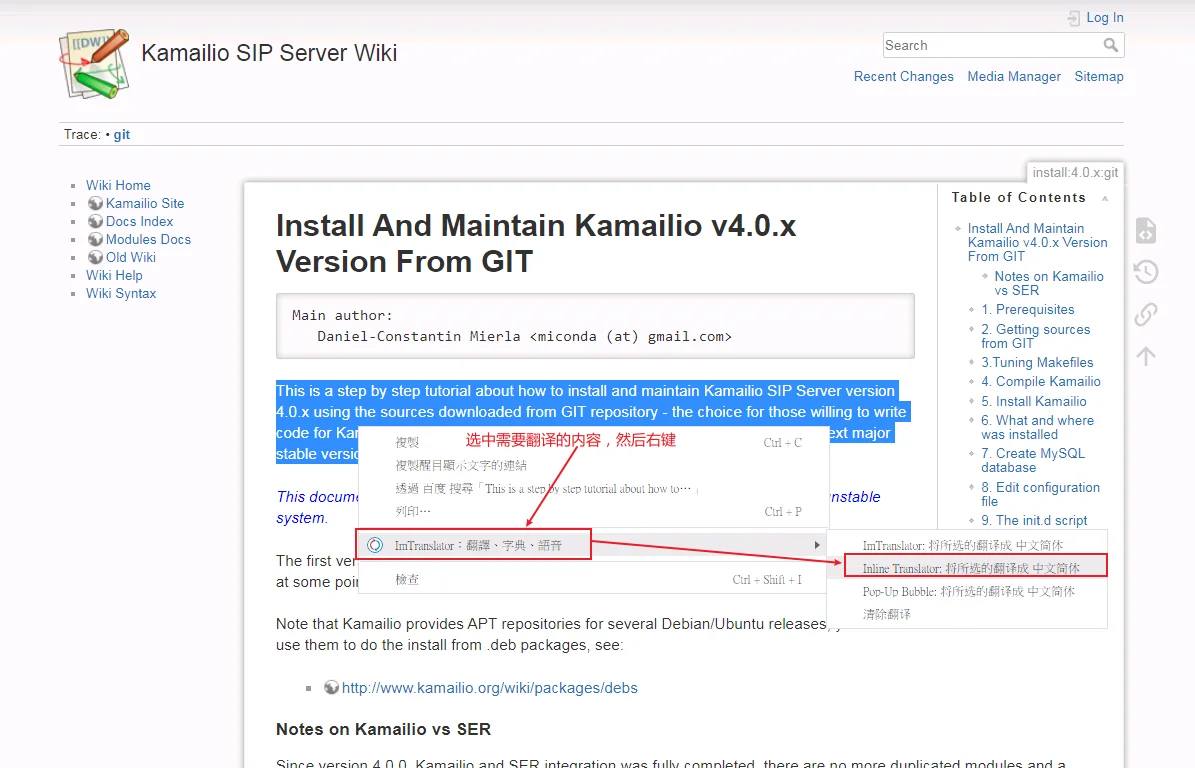1195x768 pixels.
Task: Click globe icon beside the packages/debs link
Action: [332, 687]
